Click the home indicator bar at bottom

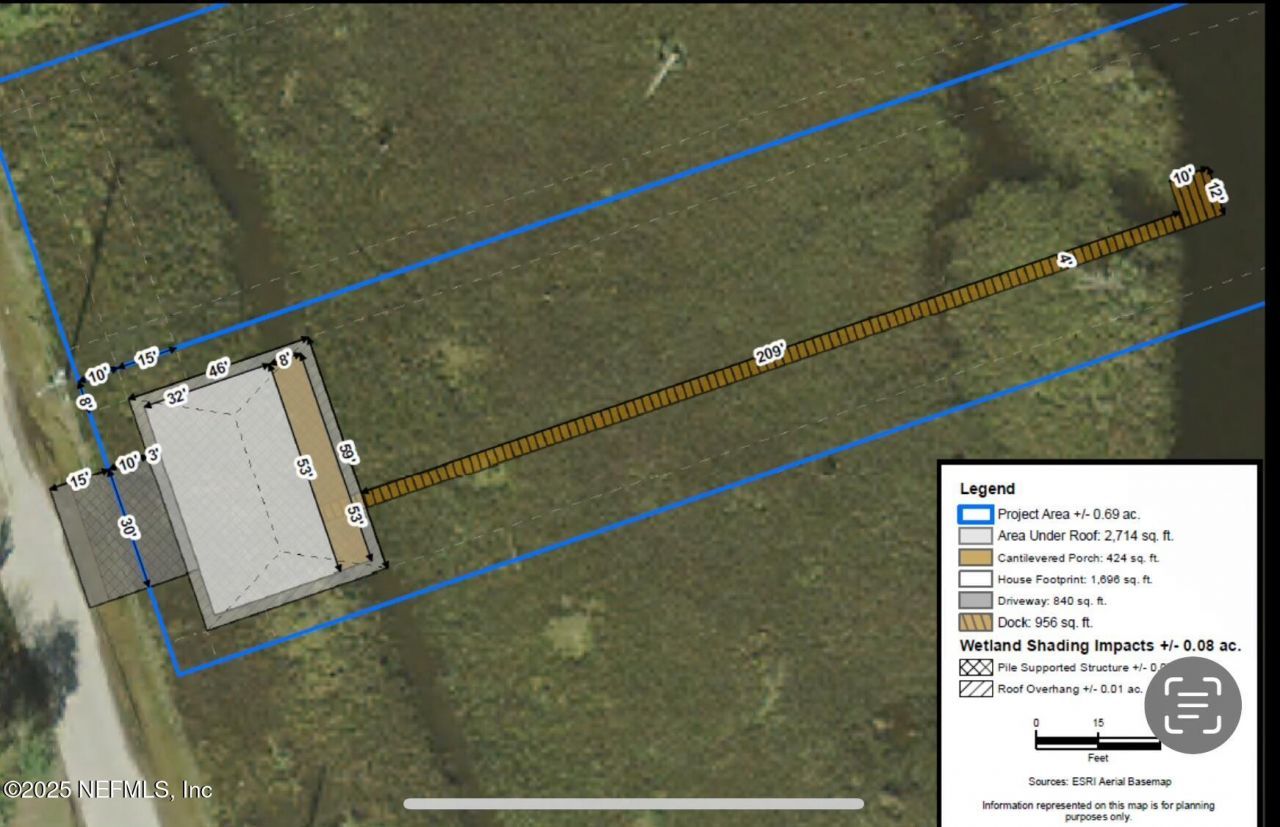(634, 803)
